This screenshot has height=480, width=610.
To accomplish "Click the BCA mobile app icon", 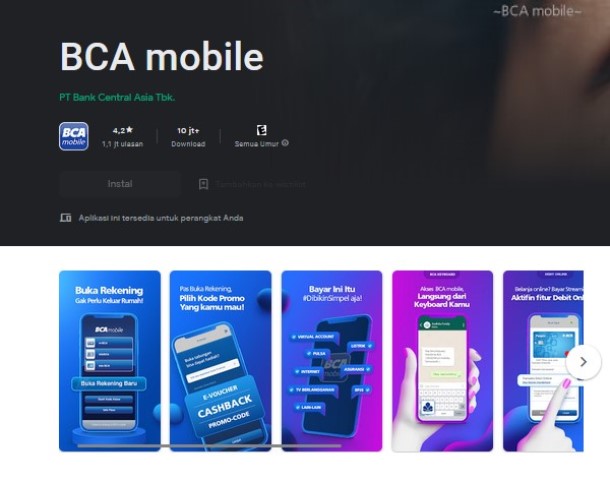I will [74, 137].
